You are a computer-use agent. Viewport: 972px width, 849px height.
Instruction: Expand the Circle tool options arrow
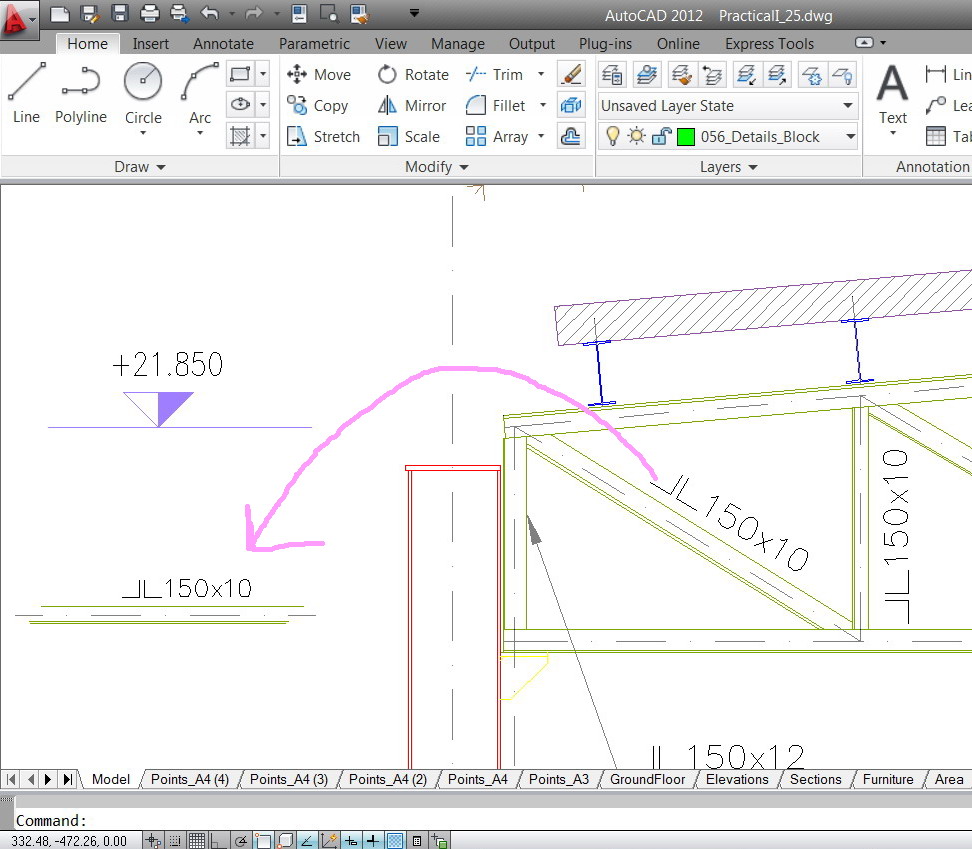point(143,133)
